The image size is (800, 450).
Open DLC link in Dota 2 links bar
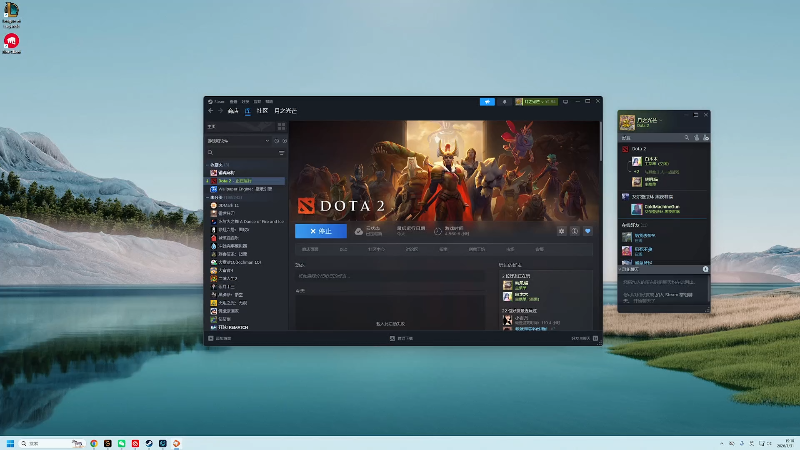[x=343, y=249]
